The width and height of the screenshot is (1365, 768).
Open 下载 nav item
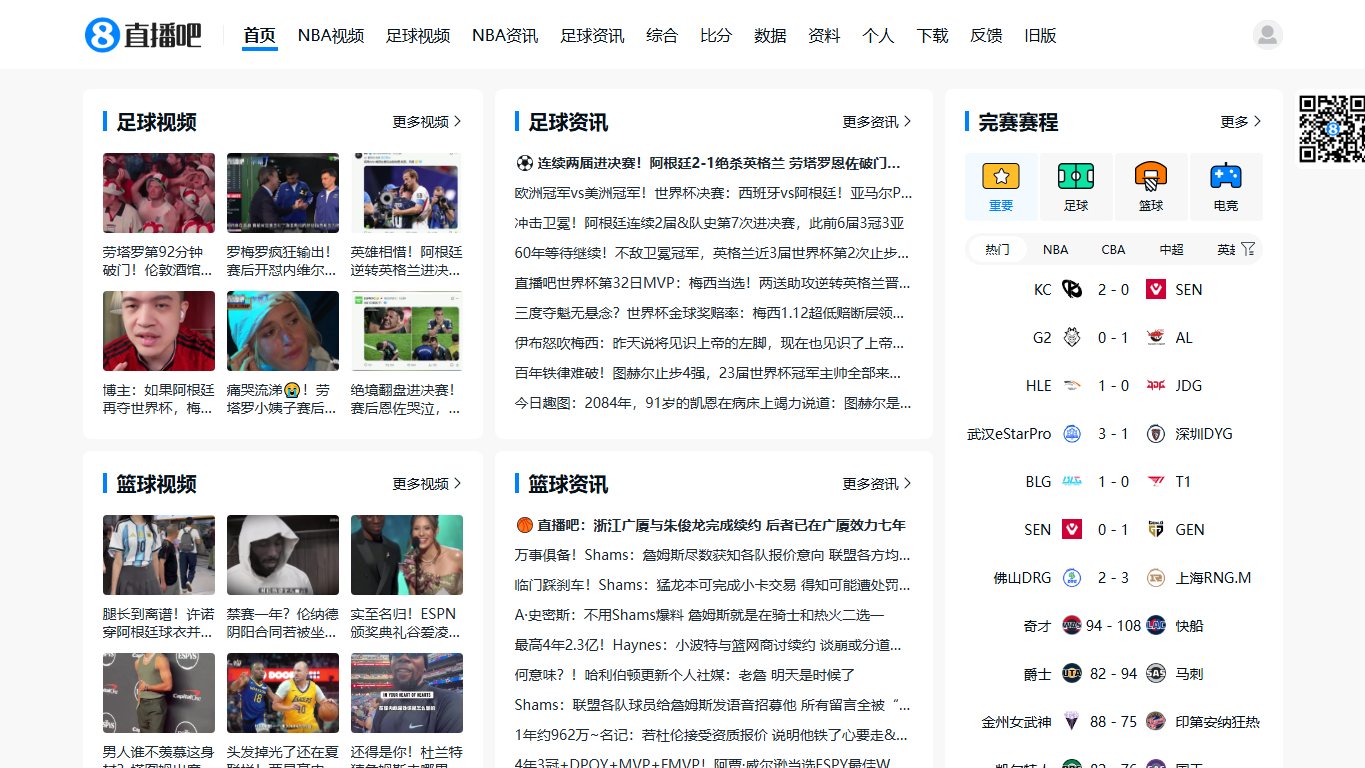click(932, 36)
